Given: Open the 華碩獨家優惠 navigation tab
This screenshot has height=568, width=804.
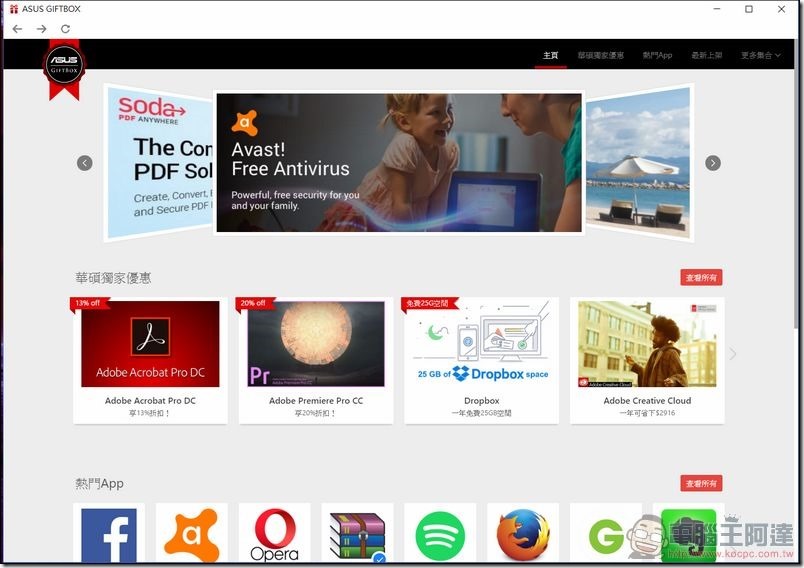Looking at the screenshot, I should (601, 55).
